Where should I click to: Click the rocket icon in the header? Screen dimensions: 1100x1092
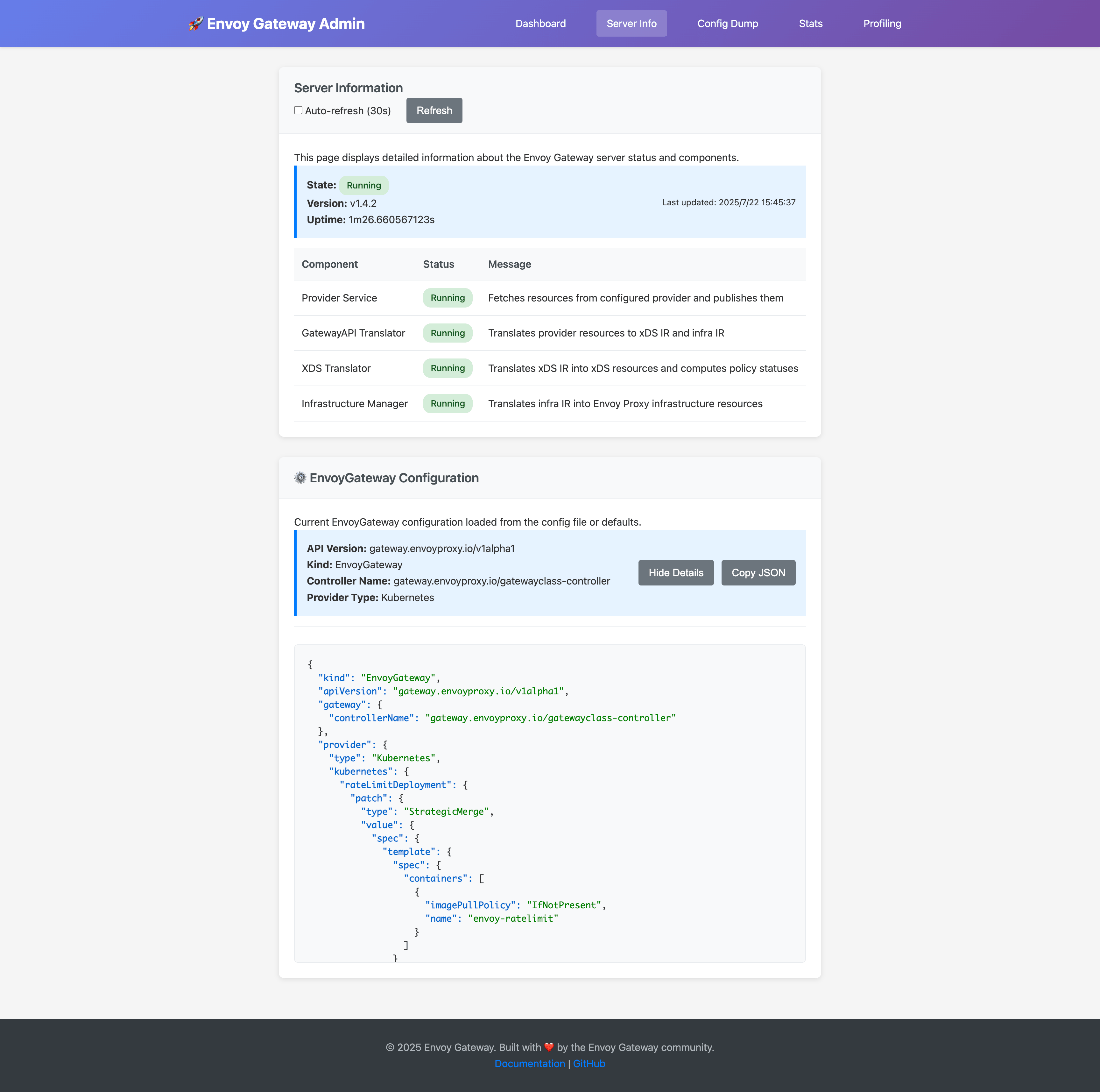[x=195, y=23]
